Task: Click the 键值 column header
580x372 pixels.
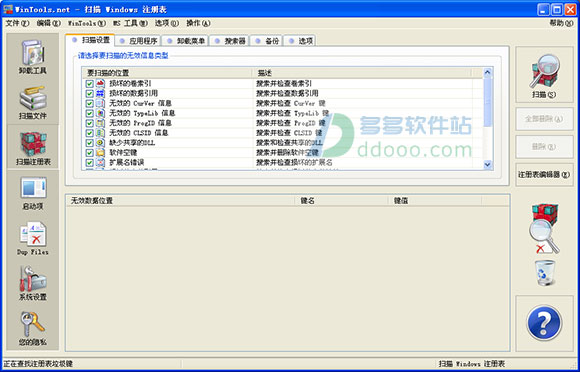Action: coord(435,201)
